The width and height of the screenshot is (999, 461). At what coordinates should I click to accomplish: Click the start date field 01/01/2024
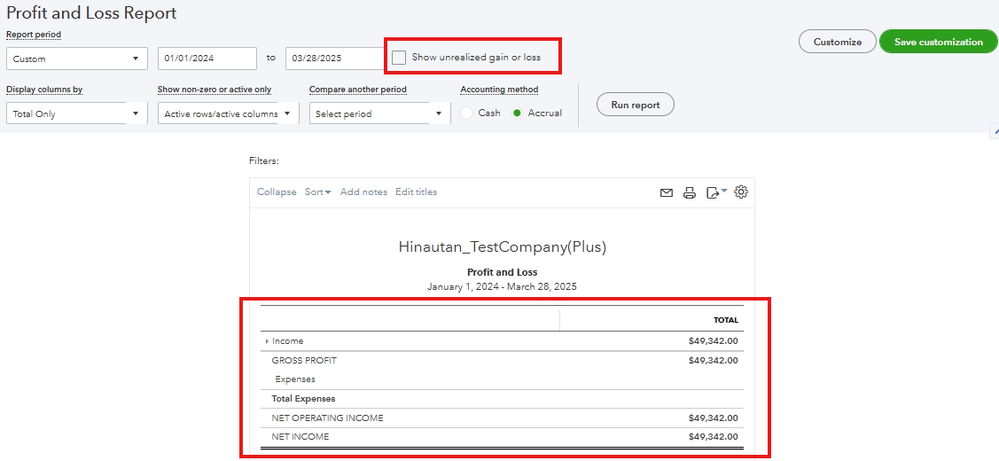207,58
